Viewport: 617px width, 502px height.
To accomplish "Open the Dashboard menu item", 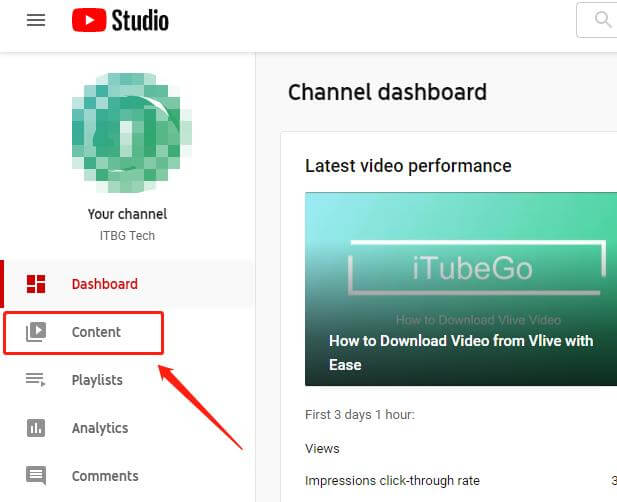I will click(127, 284).
